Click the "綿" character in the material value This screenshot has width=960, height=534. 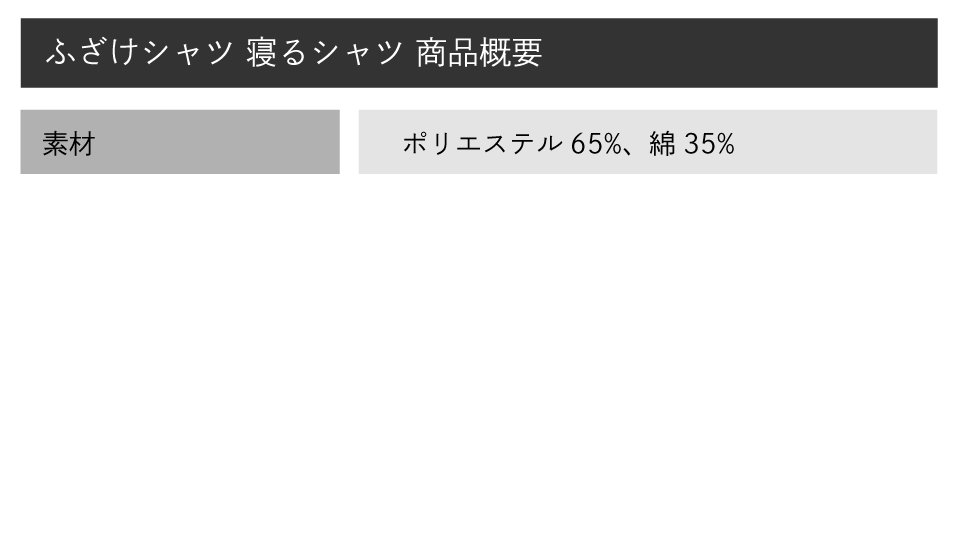click(662, 143)
